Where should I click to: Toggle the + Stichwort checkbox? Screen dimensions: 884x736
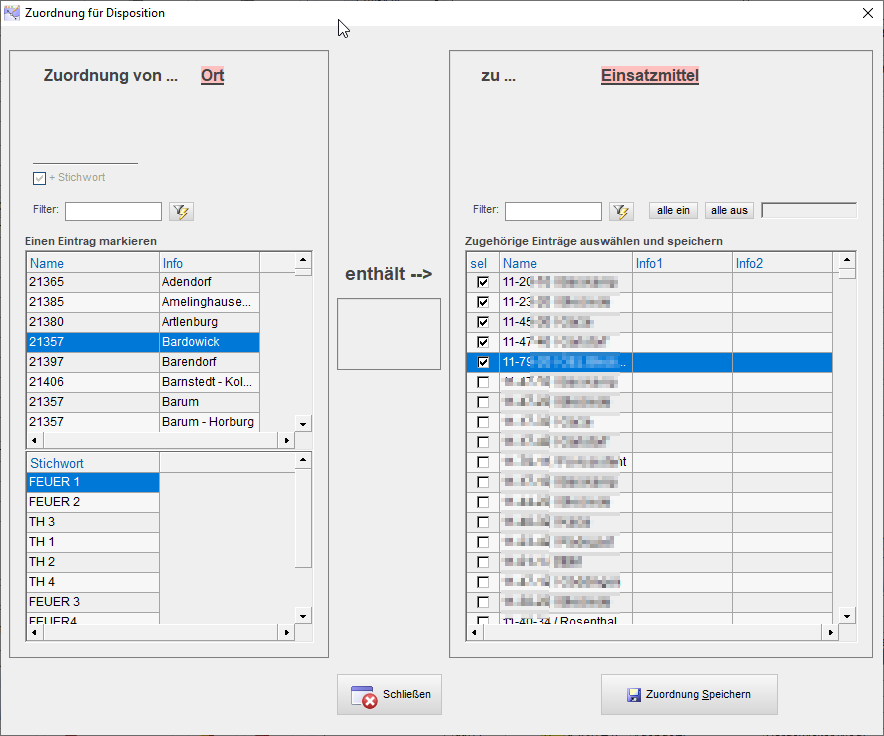[40, 178]
